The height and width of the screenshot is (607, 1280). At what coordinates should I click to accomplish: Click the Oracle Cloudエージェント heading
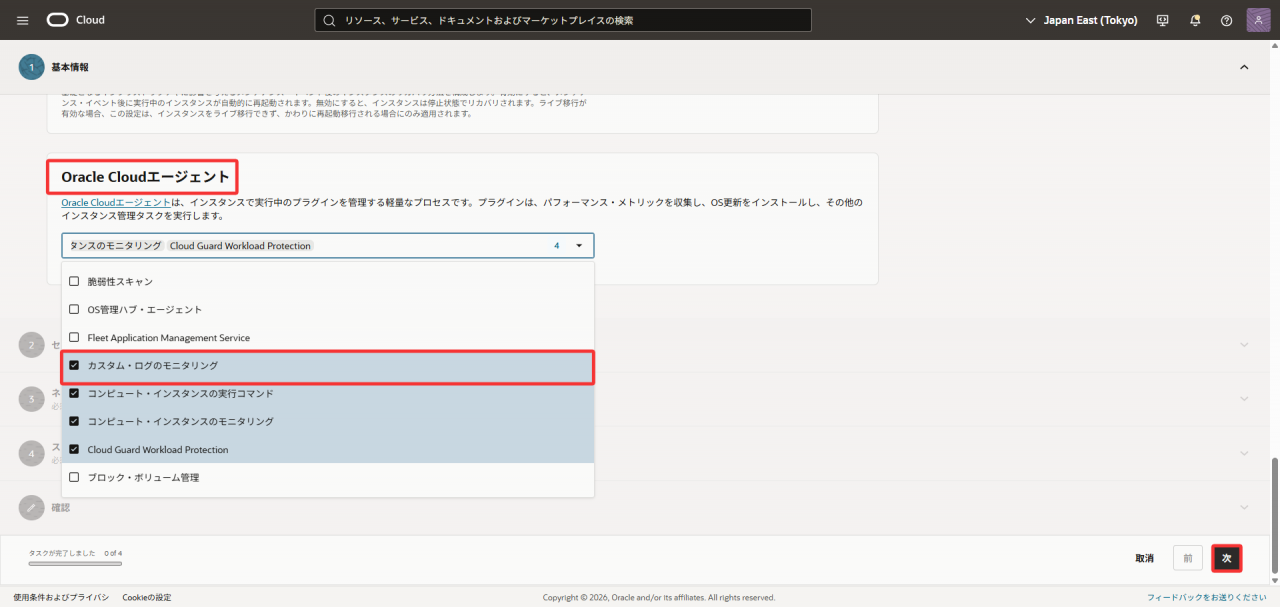146,177
